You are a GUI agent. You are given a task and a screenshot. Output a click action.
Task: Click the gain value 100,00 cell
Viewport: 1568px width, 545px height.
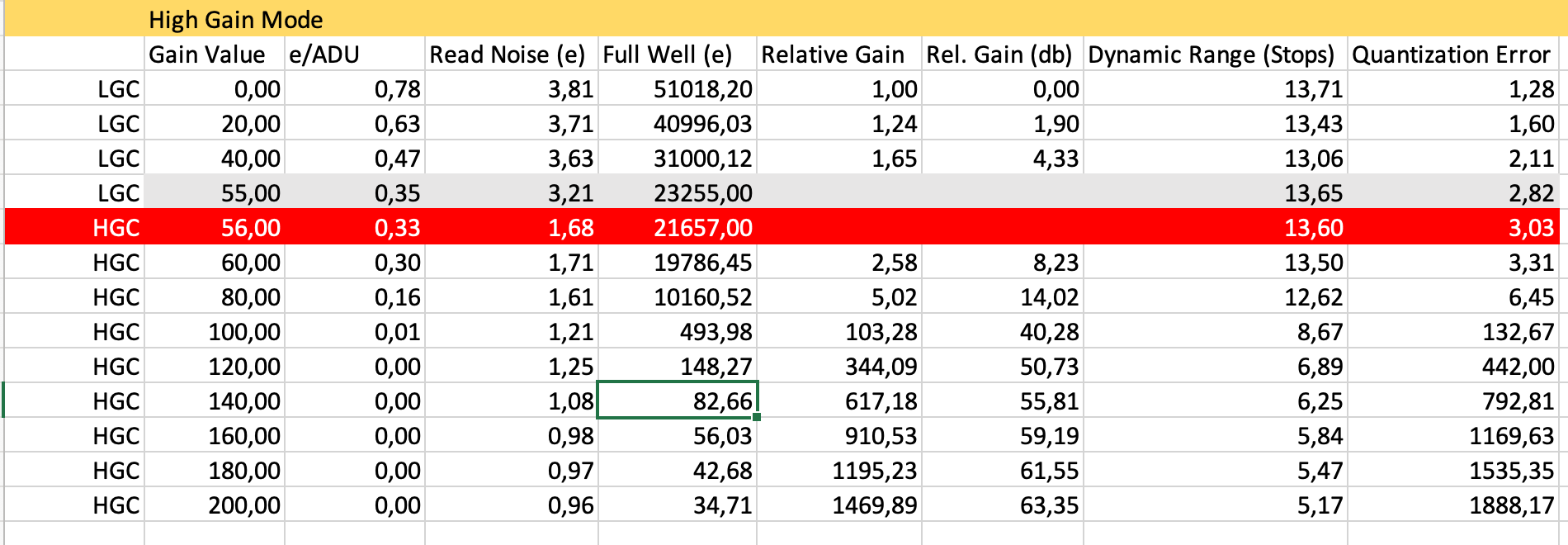point(215,331)
